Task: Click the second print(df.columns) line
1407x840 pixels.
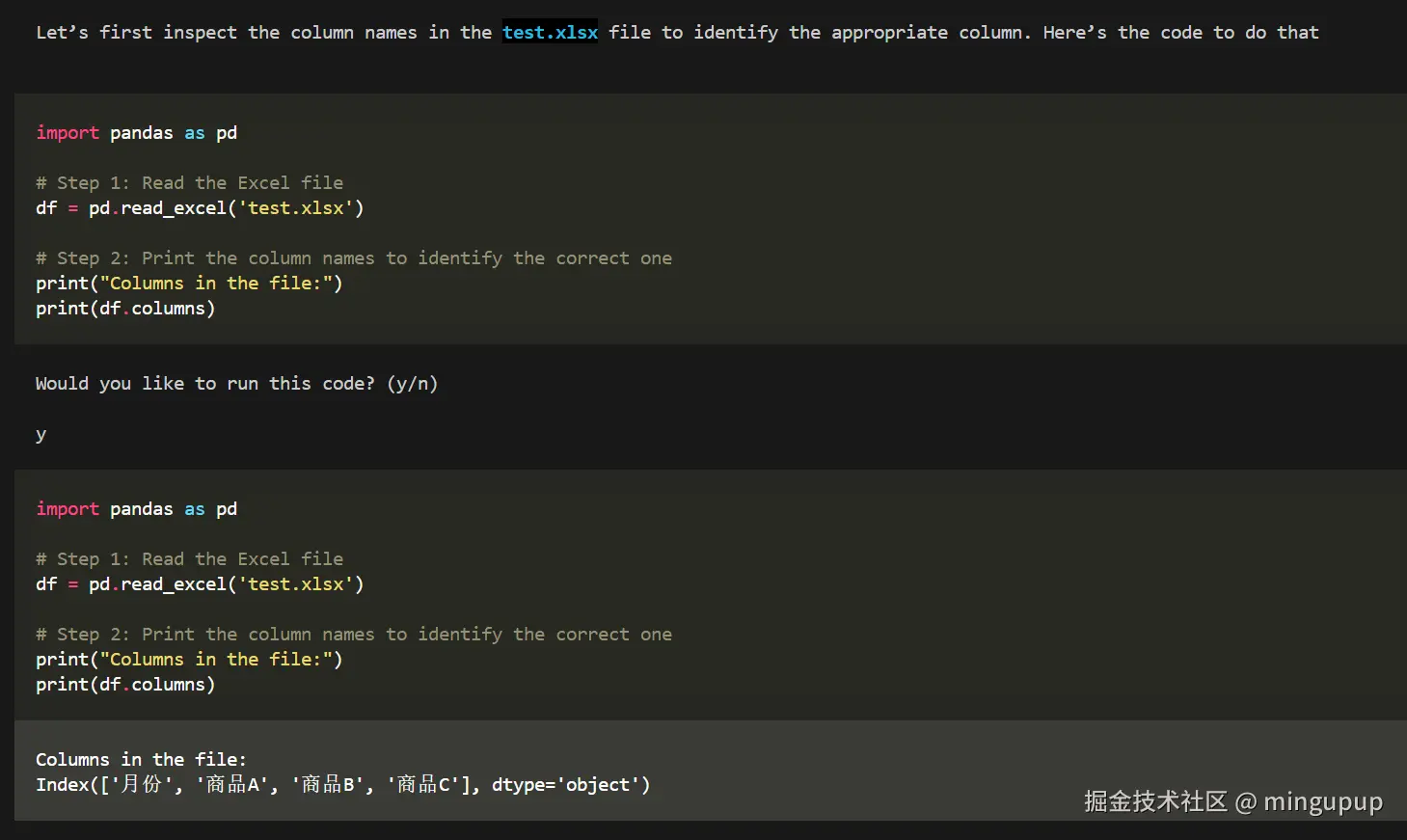Action: tap(125, 685)
